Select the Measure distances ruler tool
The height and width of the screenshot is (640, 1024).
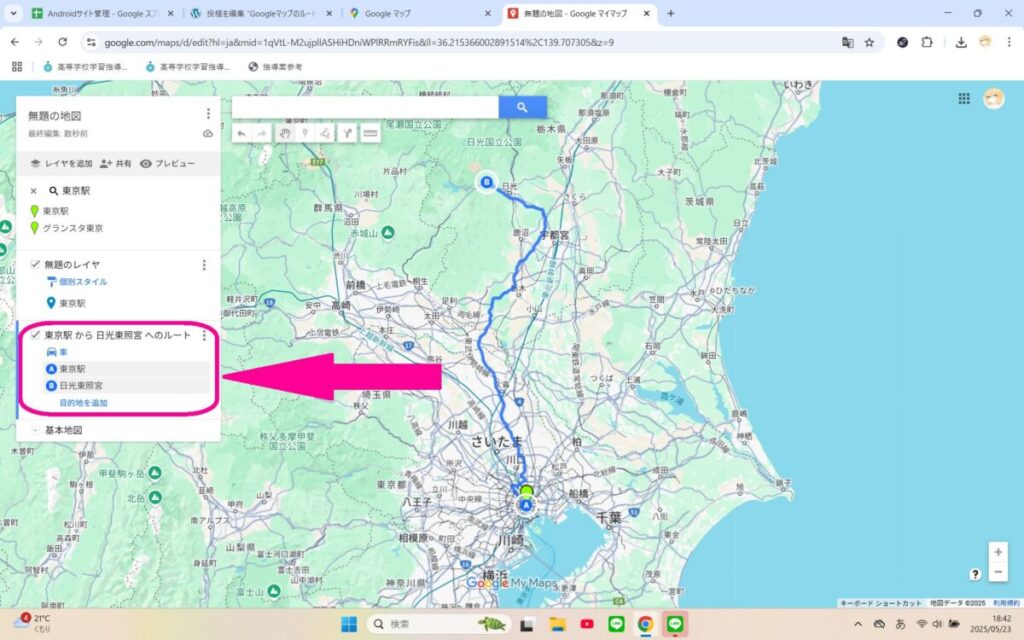(370, 133)
